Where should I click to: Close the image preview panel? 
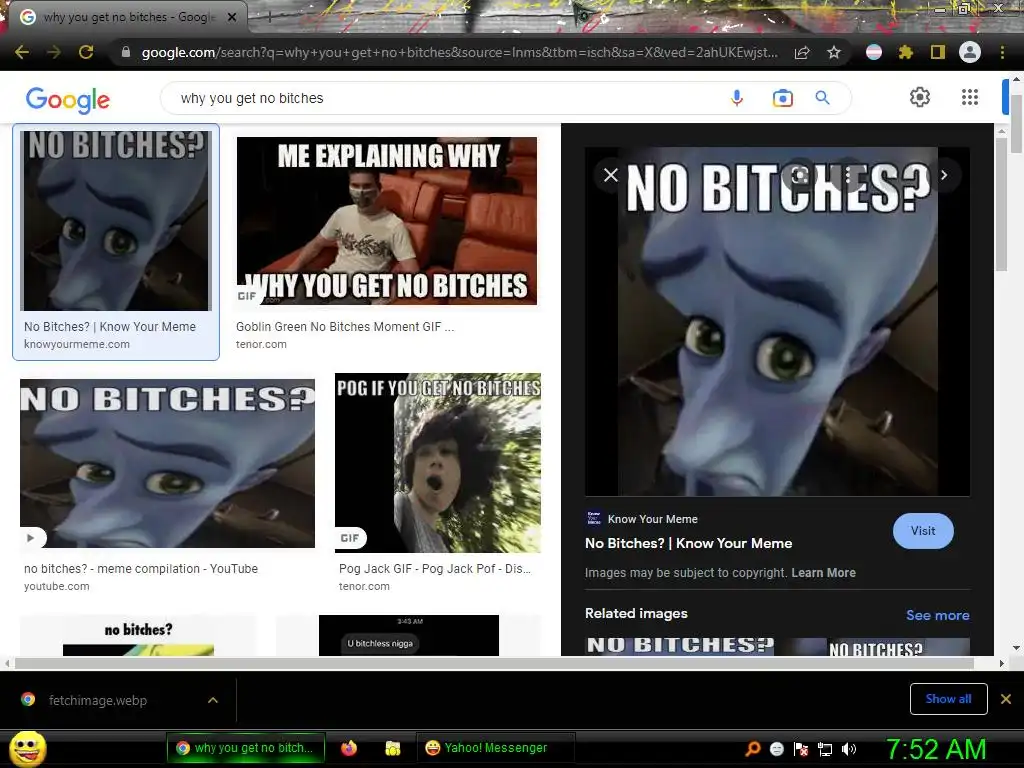click(x=611, y=175)
